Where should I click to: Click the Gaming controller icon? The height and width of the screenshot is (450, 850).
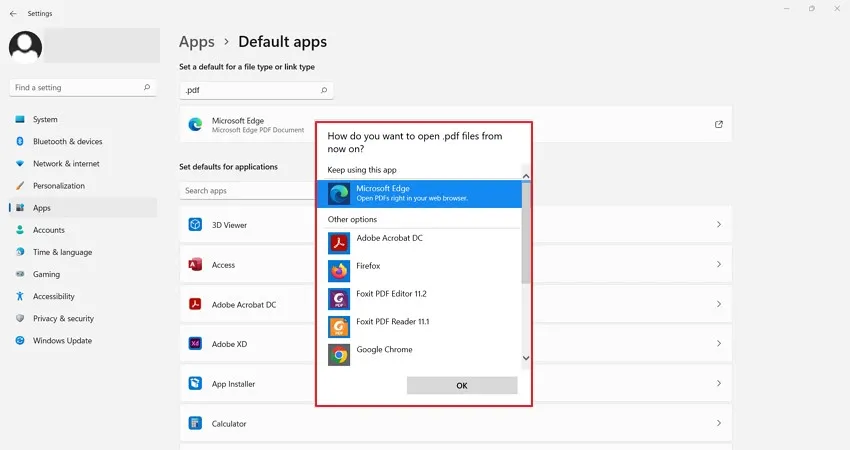click(20, 274)
